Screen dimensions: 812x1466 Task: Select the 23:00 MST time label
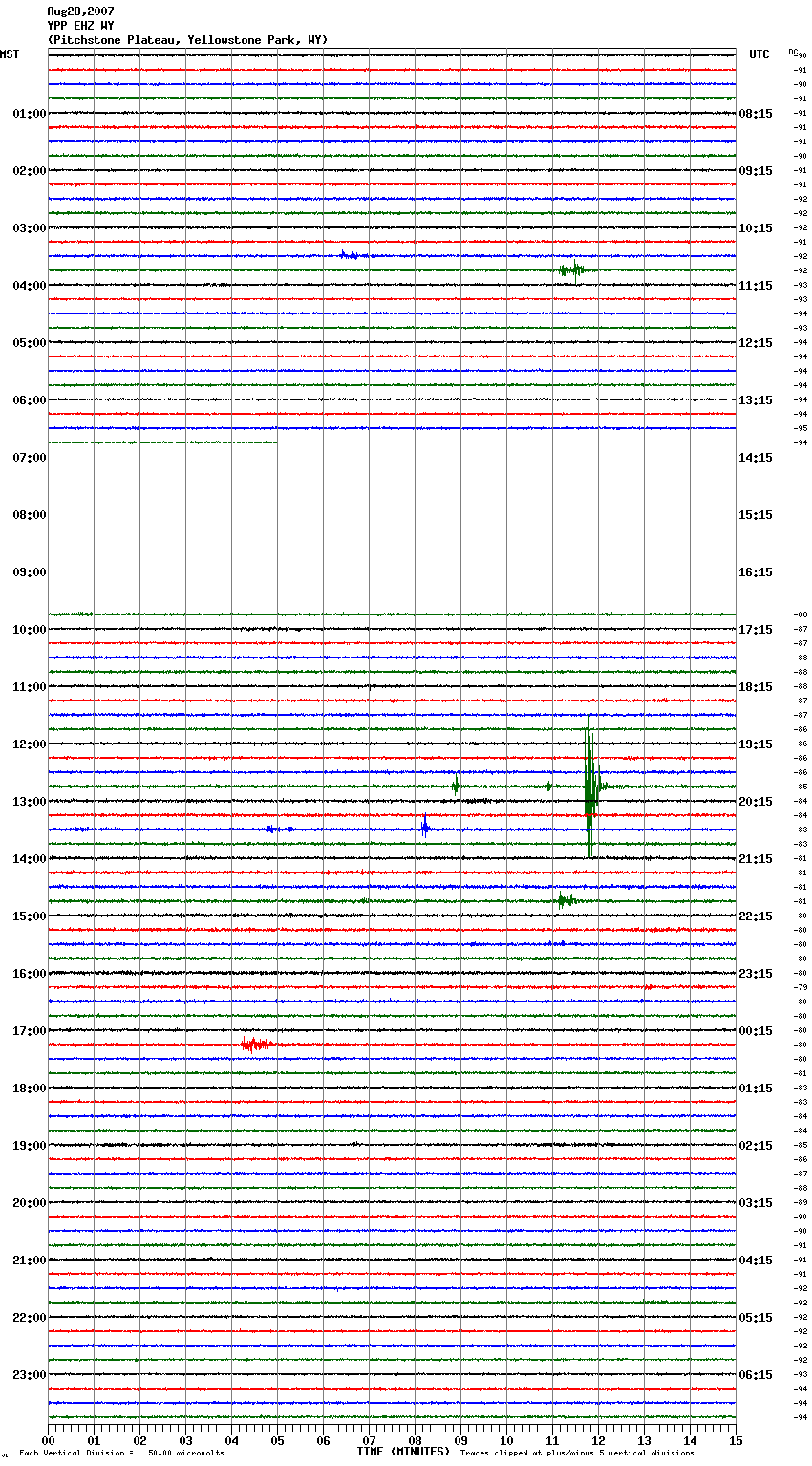coord(30,1375)
